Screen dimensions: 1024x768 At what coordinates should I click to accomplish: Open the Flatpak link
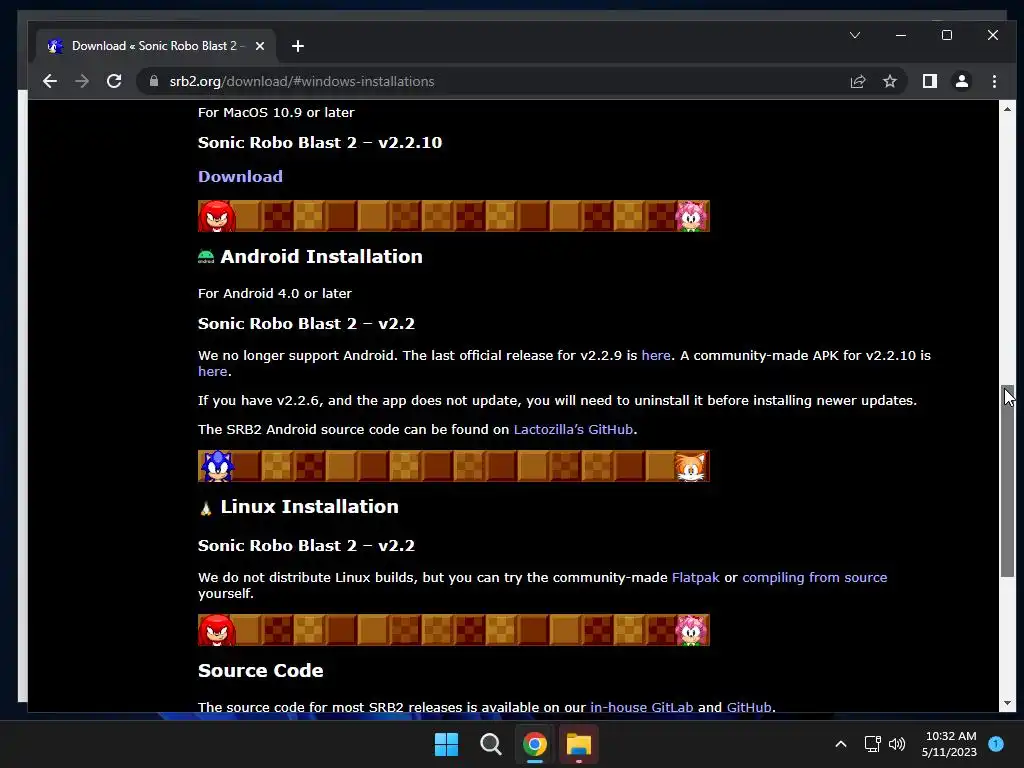696,577
